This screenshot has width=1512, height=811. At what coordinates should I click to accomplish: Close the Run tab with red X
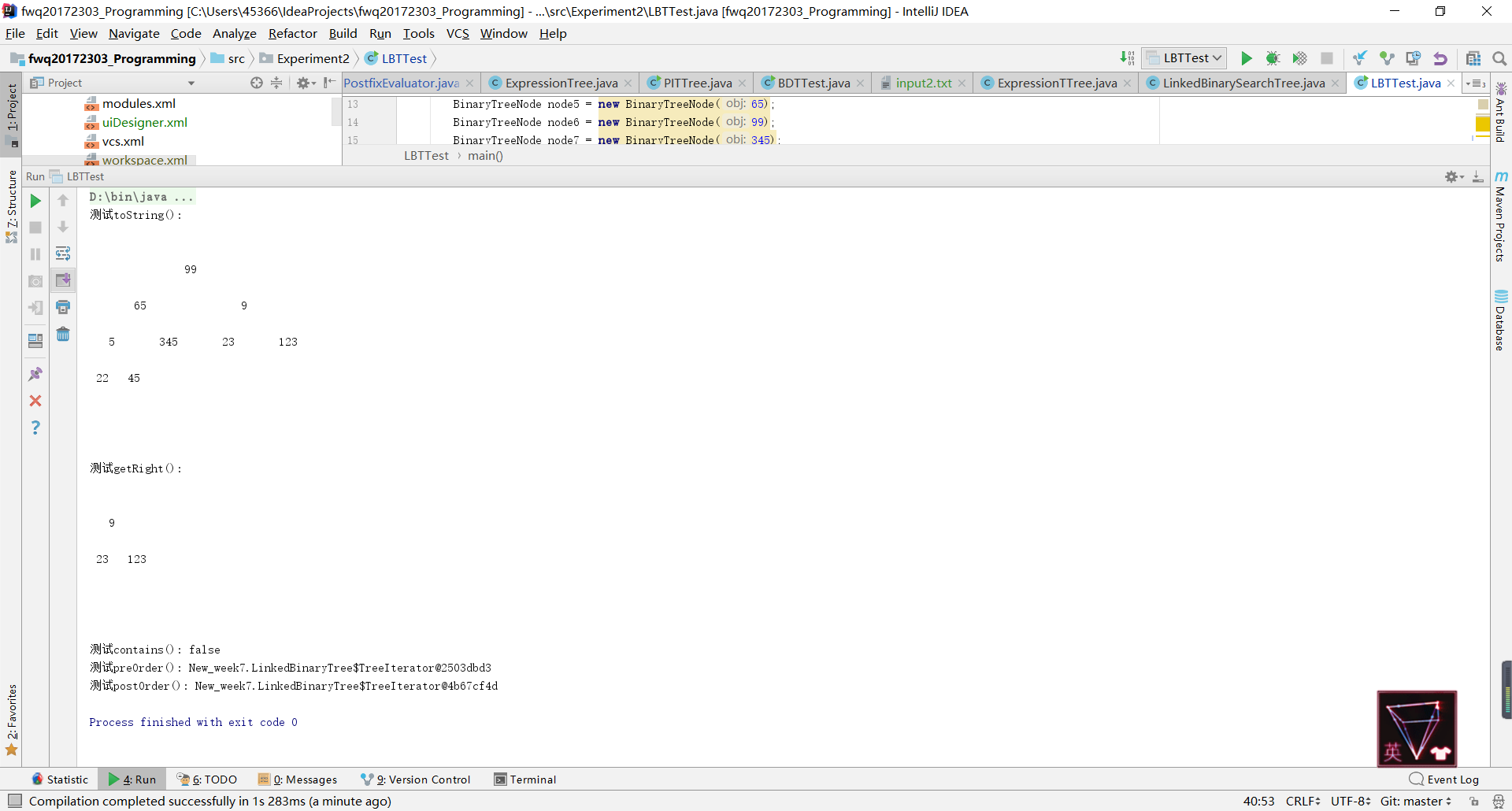point(35,401)
